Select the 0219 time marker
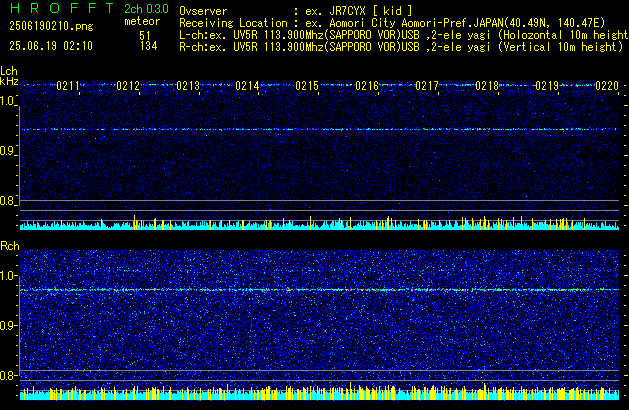The width and height of the screenshot is (629, 410). tap(547, 86)
